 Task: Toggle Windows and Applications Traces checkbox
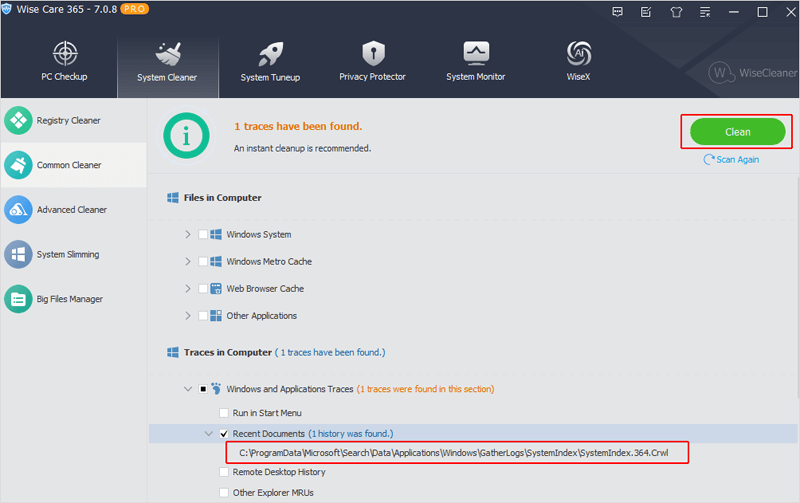tap(203, 389)
